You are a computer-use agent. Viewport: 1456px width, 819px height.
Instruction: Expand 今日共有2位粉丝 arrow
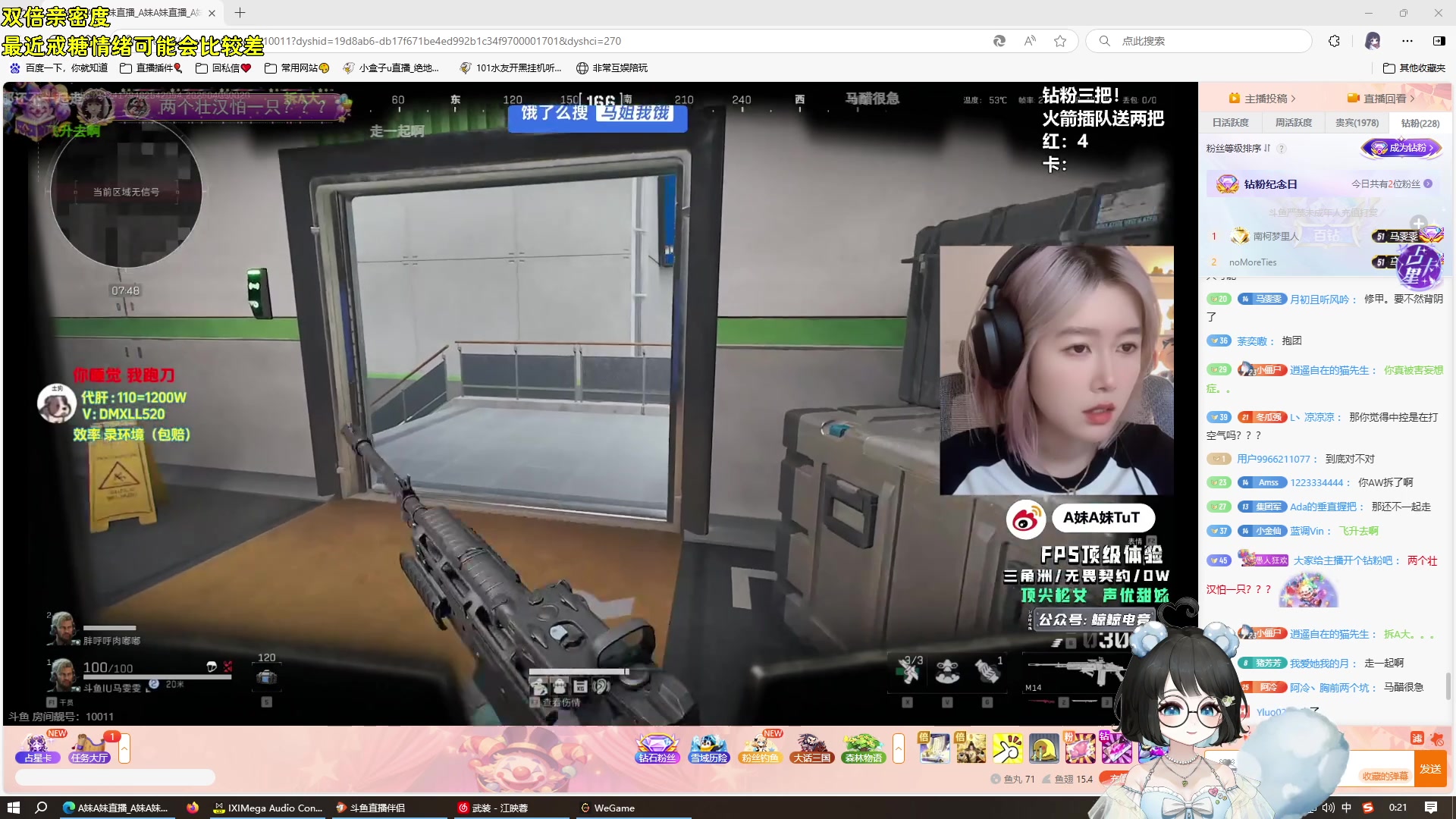tap(1428, 184)
